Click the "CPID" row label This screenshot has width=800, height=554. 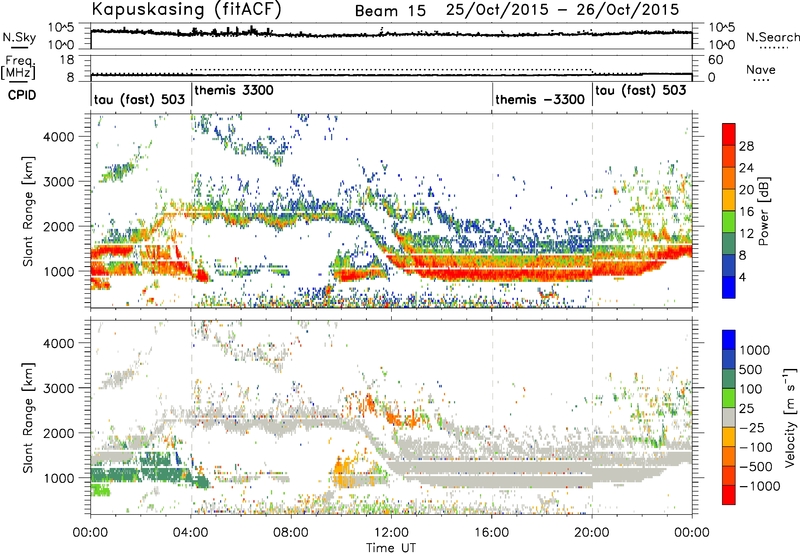coord(22,95)
